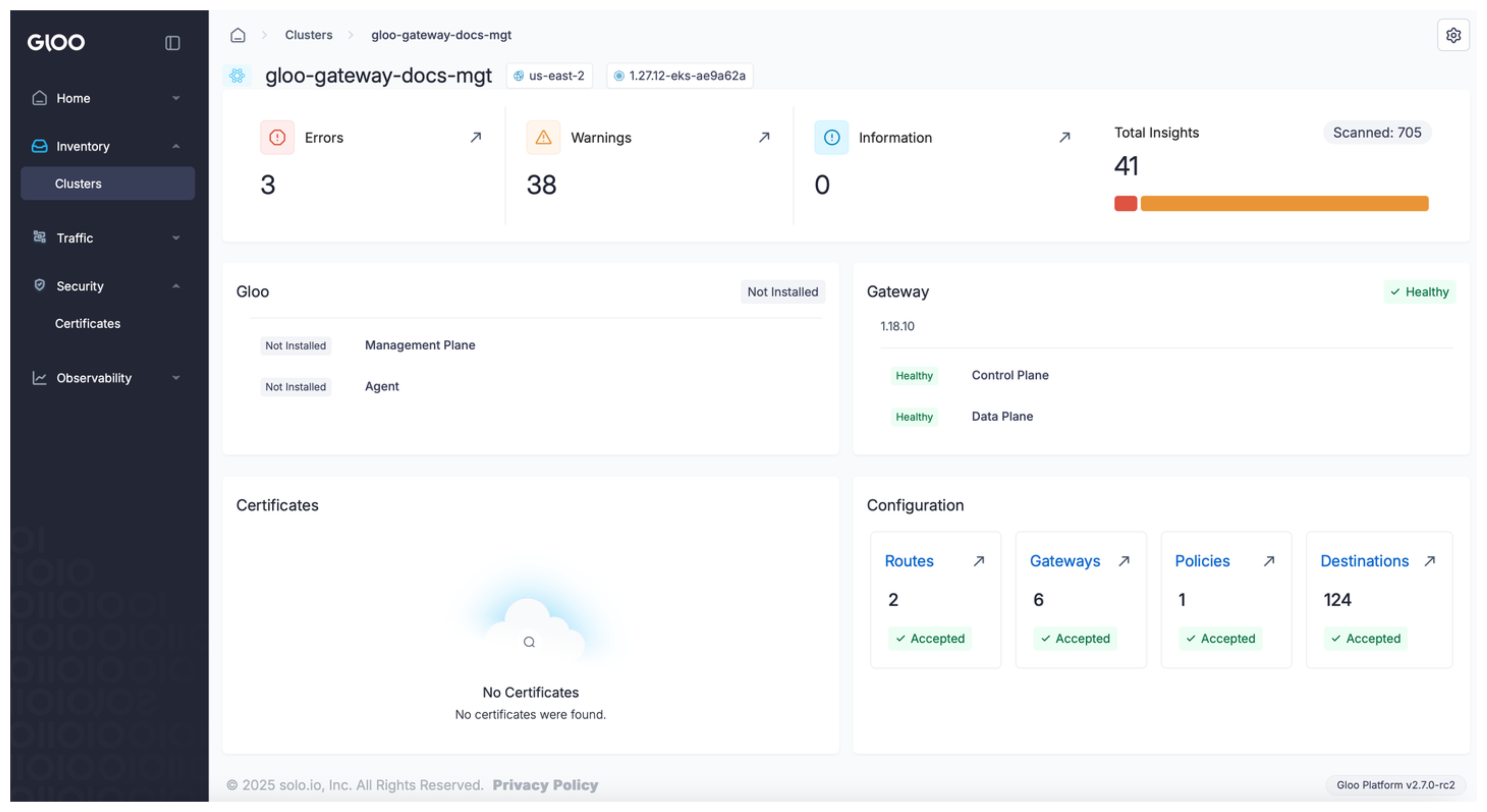Image resolution: width=1487 pixels, height=812 pixels.
Task: Click the Inventory tray icon in sidebar
Action: point(39,146)
